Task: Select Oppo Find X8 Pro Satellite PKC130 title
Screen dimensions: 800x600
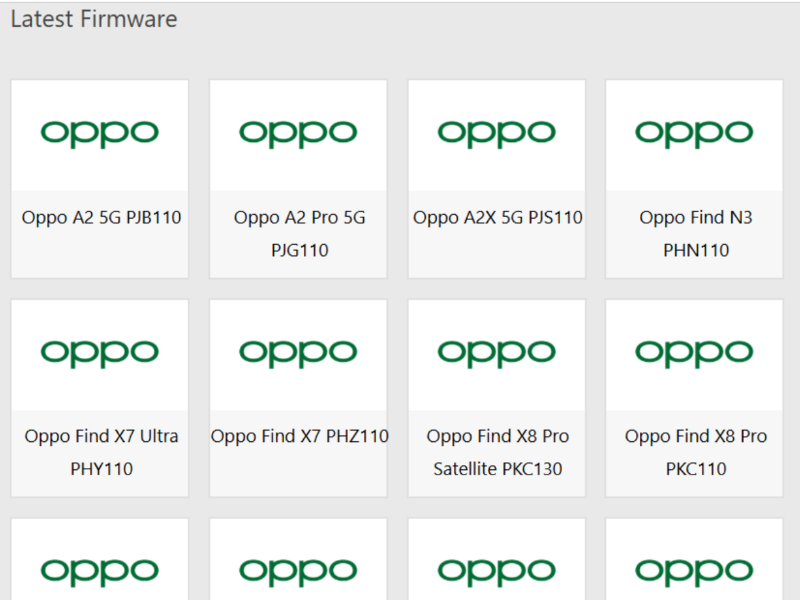Action: tap(497, 452)
